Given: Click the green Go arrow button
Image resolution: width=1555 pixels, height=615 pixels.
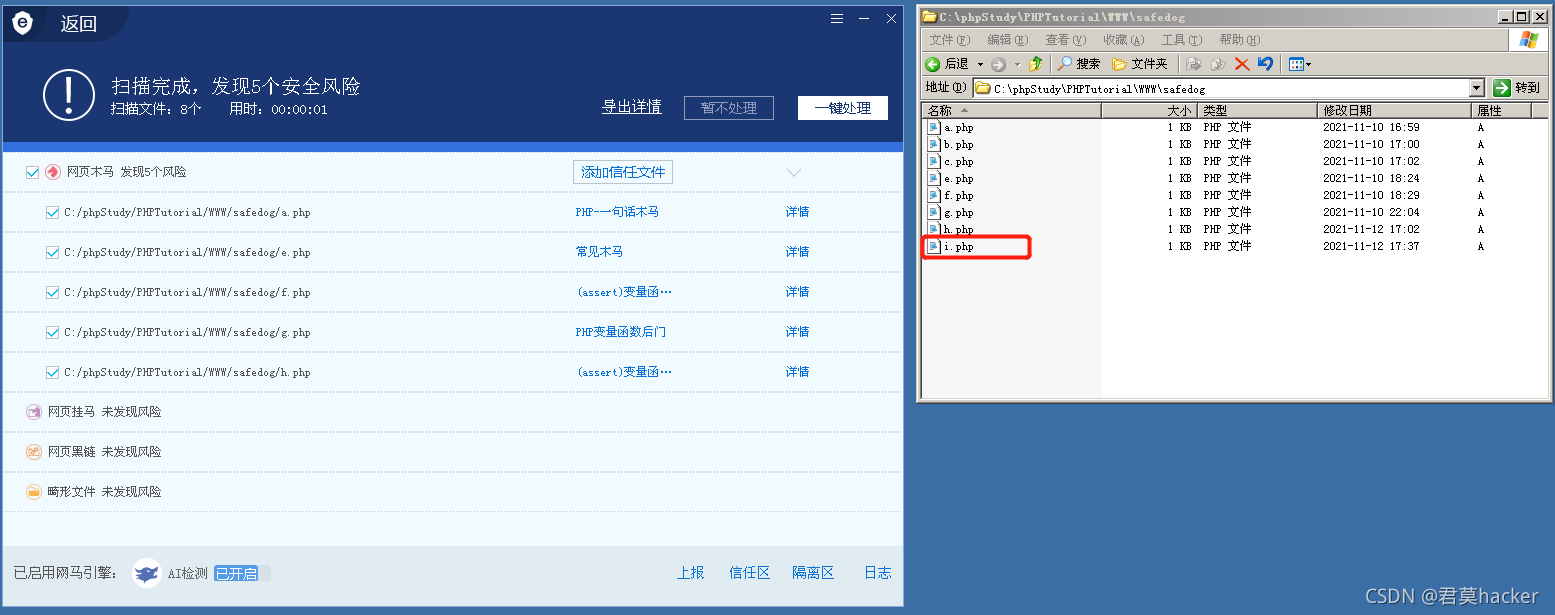Looking at the screenshot, I should pyautogui.click(x=1501, y=88).
